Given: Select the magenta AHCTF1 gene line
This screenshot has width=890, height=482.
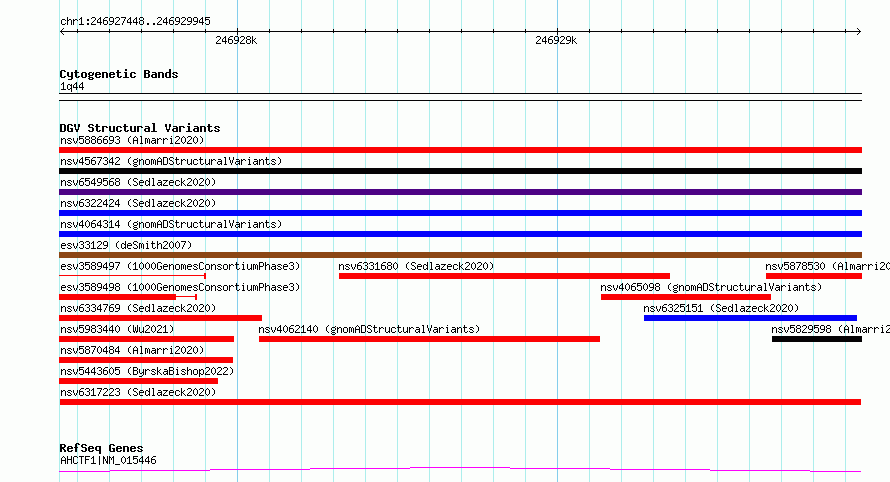Looking at the screenshot, I should [460, 470].
